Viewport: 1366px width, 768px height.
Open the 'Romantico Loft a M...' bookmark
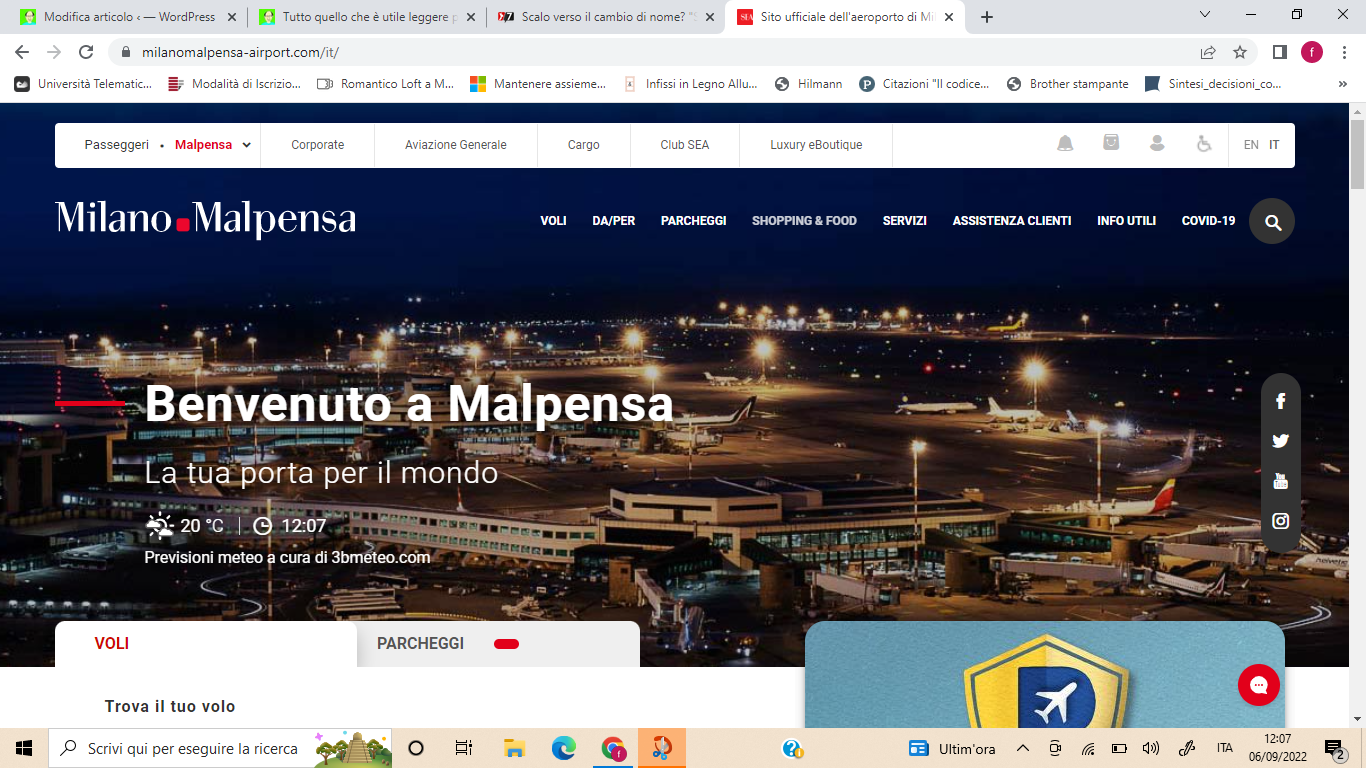pyautogui.click(x=385, y=84)
